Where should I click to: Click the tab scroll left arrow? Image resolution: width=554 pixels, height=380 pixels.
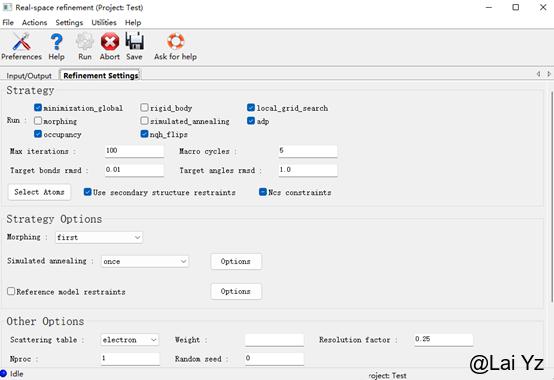click(538, 74)
